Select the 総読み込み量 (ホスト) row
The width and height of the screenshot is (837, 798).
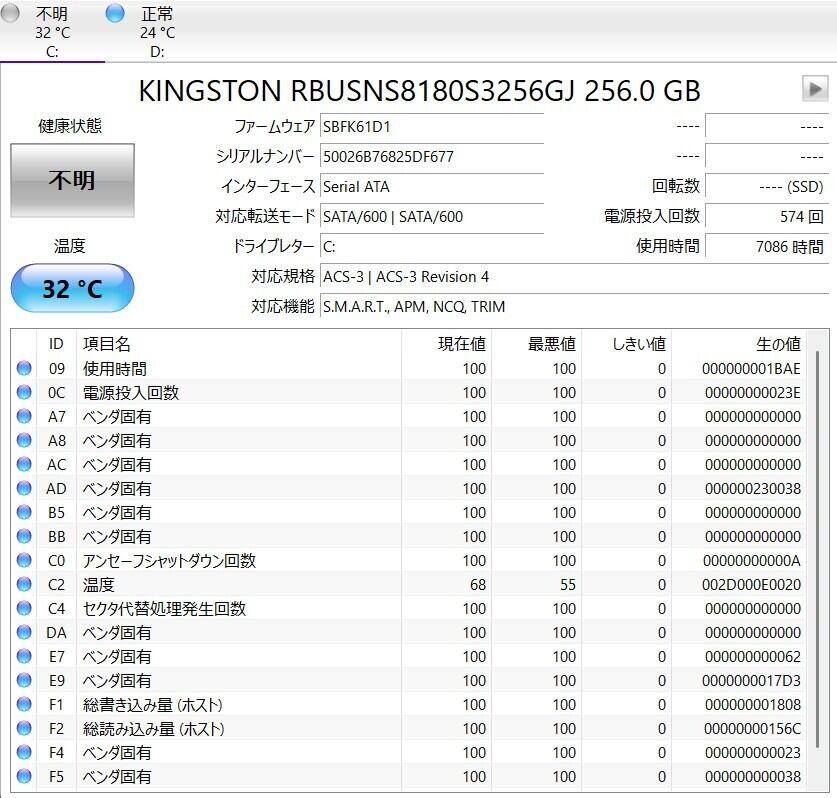coord(408,729)
